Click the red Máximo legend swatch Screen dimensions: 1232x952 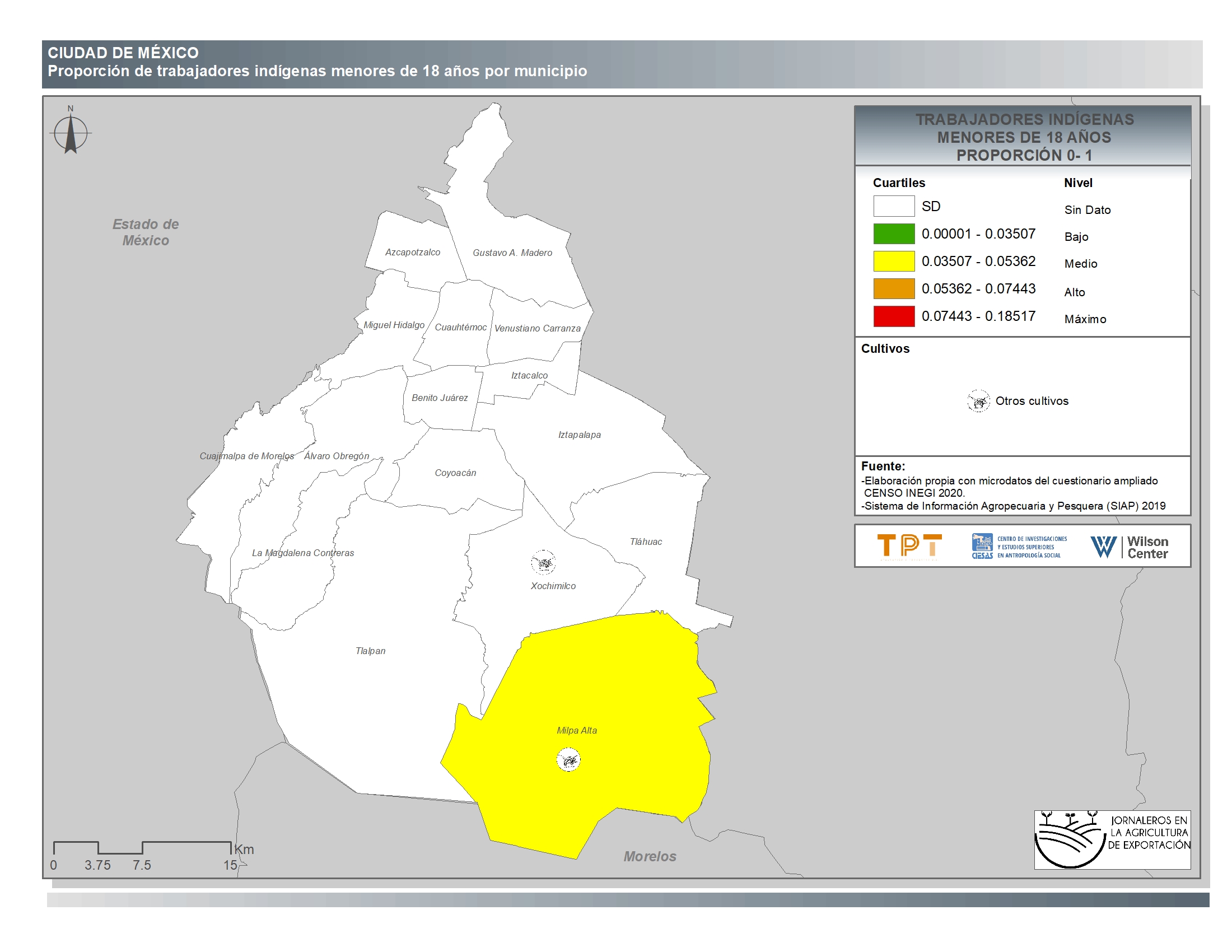pos(894,316)
